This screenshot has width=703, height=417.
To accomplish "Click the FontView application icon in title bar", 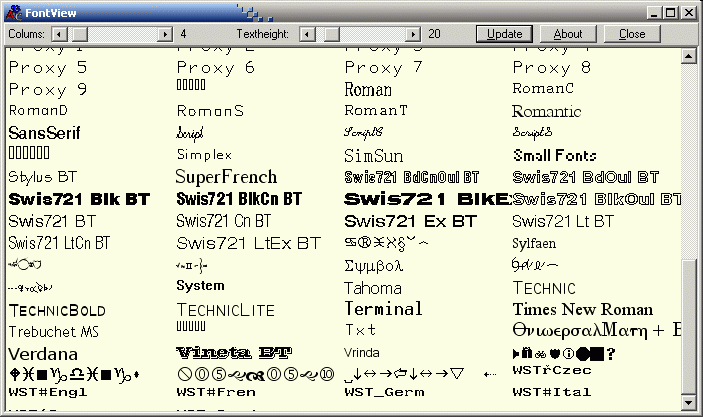I will click(14, 13).
